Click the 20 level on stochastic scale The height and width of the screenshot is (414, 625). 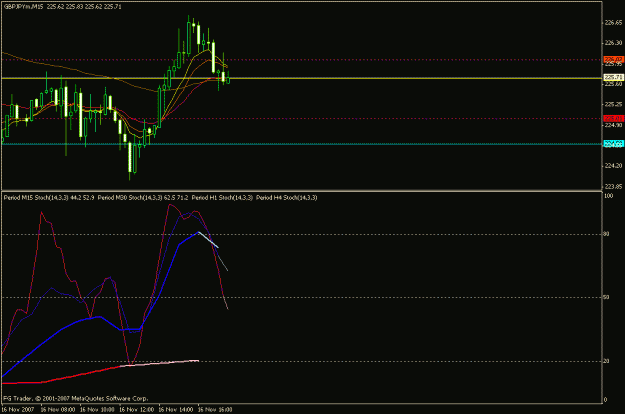[x=607, y=361]
